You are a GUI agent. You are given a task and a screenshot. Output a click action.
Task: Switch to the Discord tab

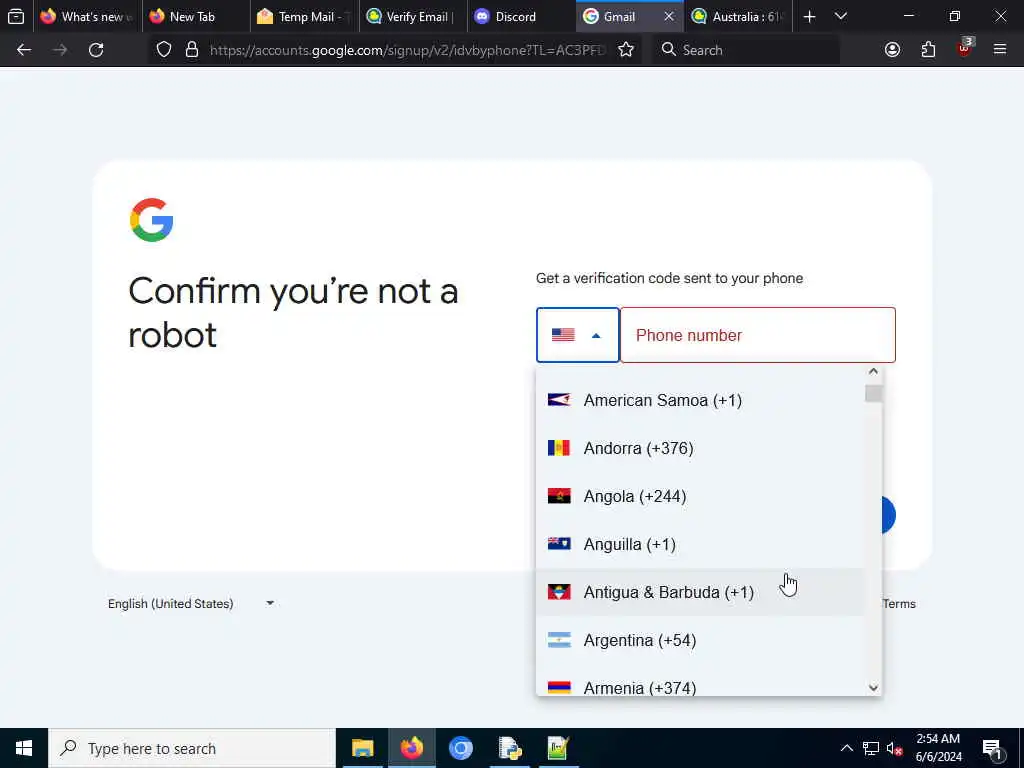[520, 17]
